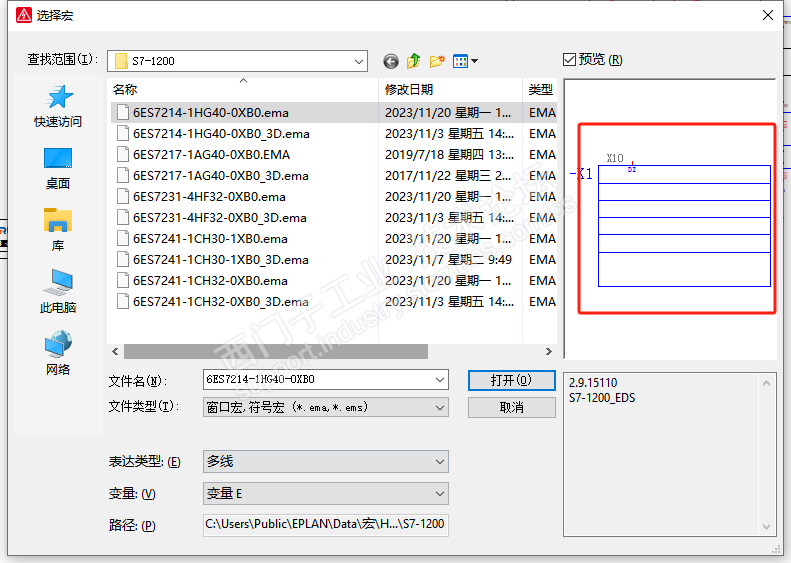The height and width of the screenshot is (563, 791).
Task: Expand the 文件名 filename dropdown
Action: (440, 379)
